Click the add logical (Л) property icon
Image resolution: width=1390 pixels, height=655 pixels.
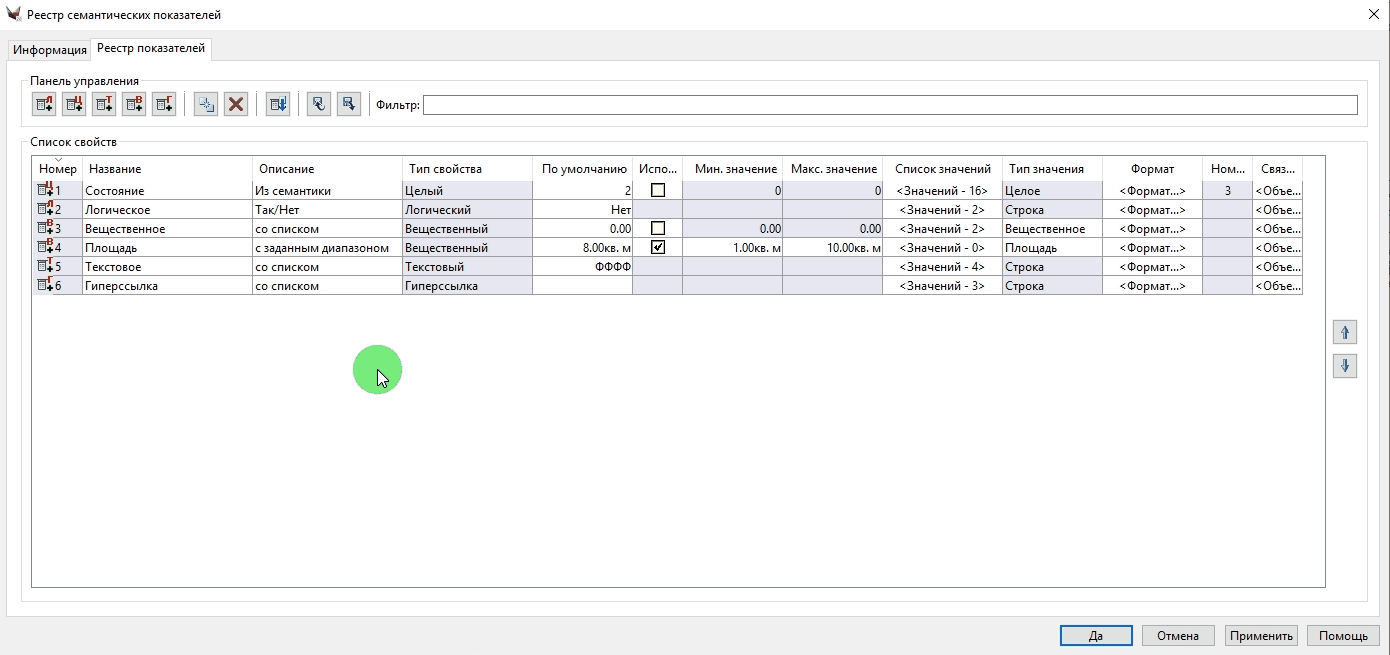[x=44, y=104]
